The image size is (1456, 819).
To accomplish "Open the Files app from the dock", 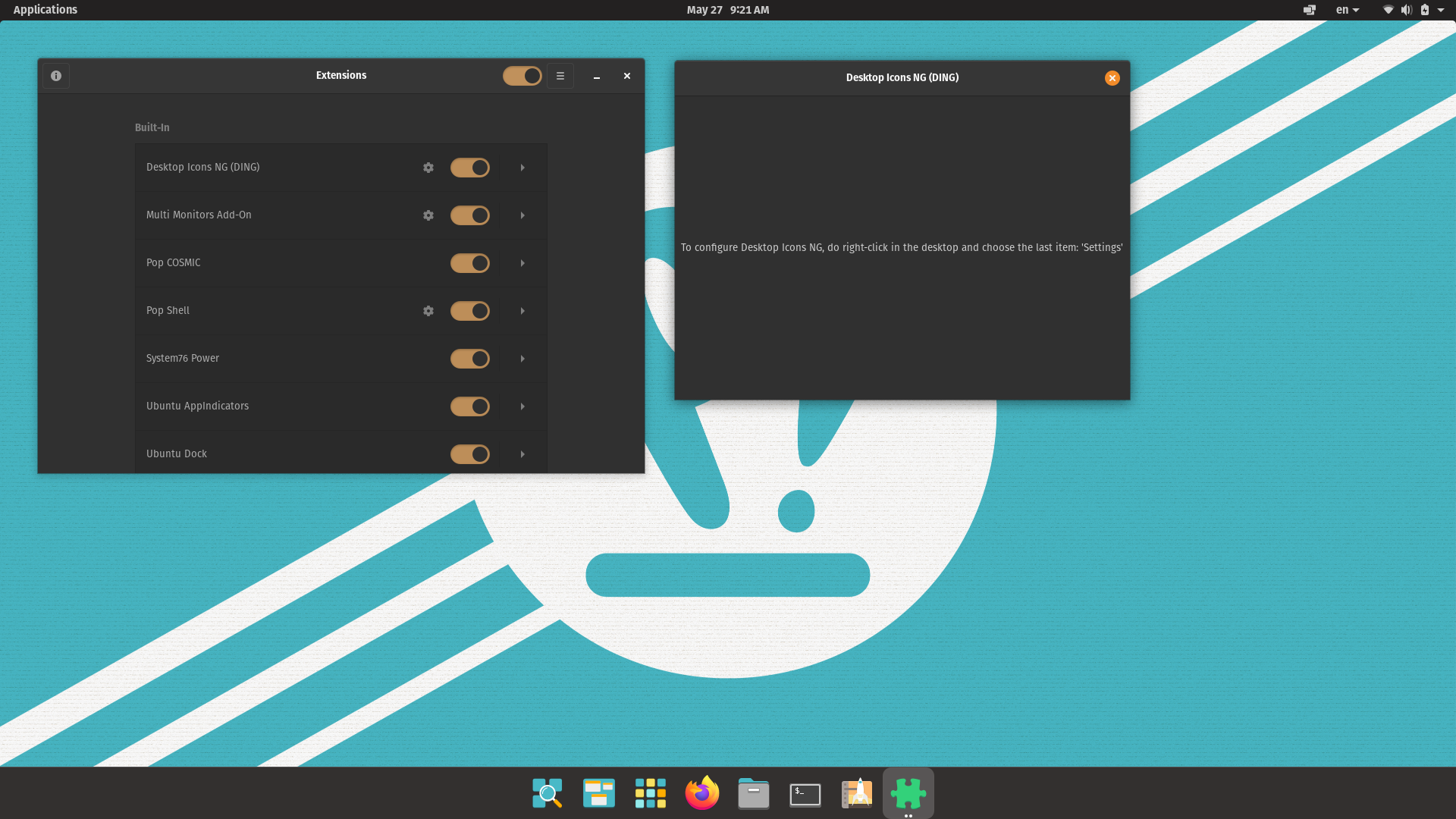I will coord(753,793).
